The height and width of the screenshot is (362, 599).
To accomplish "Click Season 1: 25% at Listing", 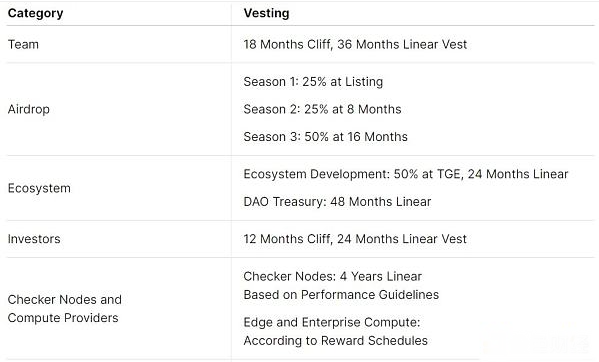I will tap(313, 82).
